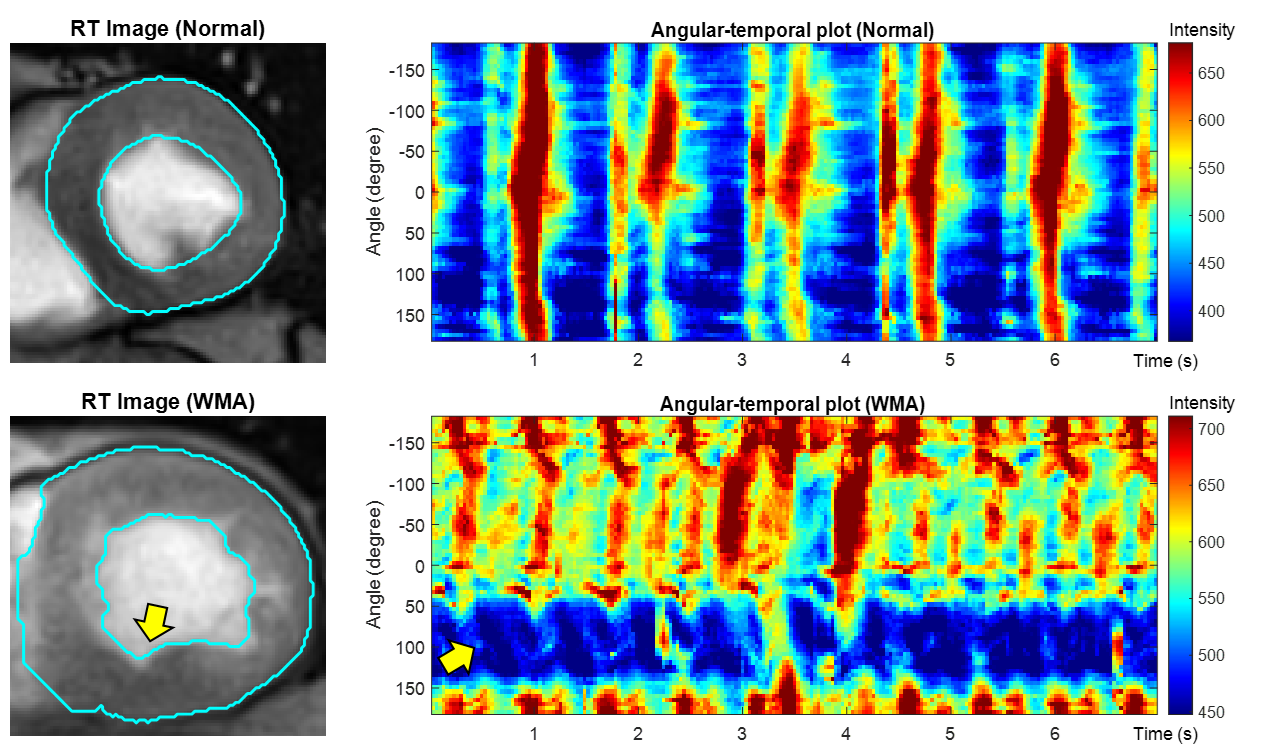Click the 0 y-axis tick on bottom heatmap
The image size is (1264, 747).
click(x=420, y=566)
